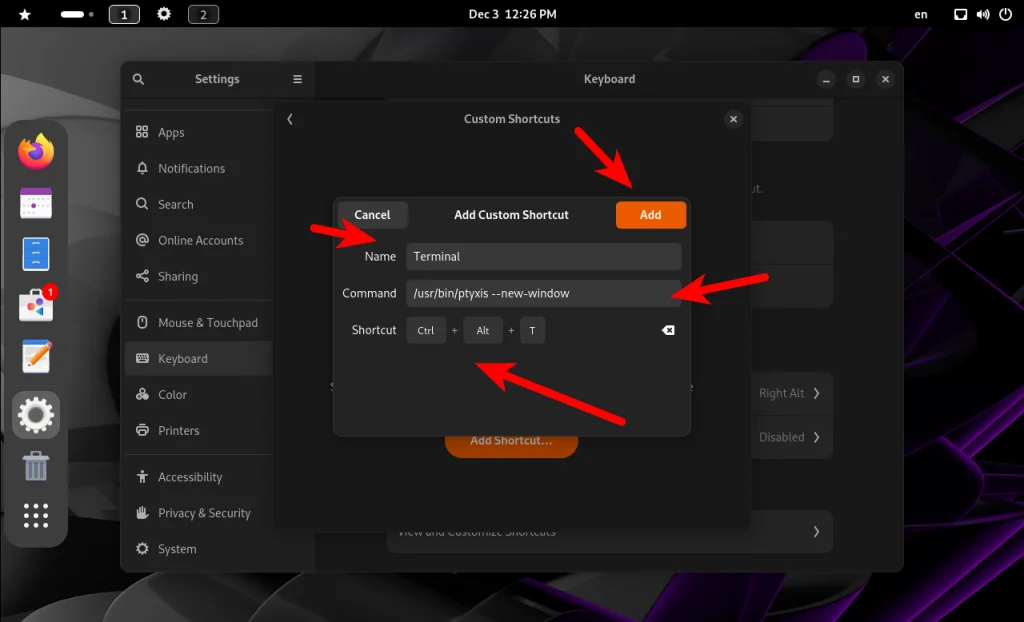1024x622 pixels.
Task: Click the Online Accounts at-sign icon
Action: 142,240
